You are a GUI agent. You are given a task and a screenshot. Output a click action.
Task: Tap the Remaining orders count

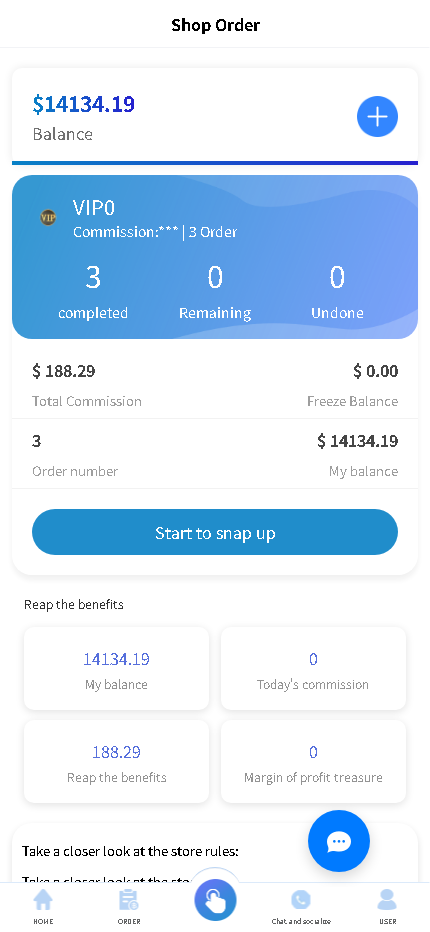click(215, 278)
